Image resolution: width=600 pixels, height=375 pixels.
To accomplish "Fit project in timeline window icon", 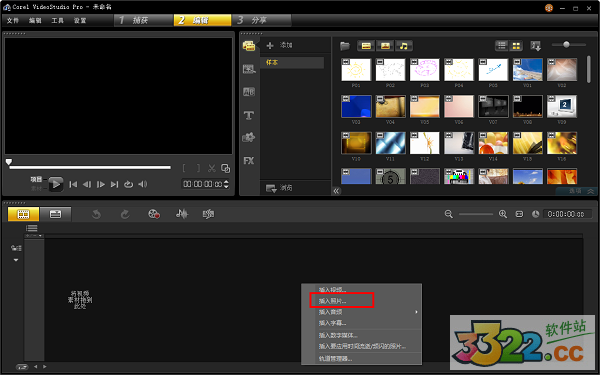I will pos(519,214).
